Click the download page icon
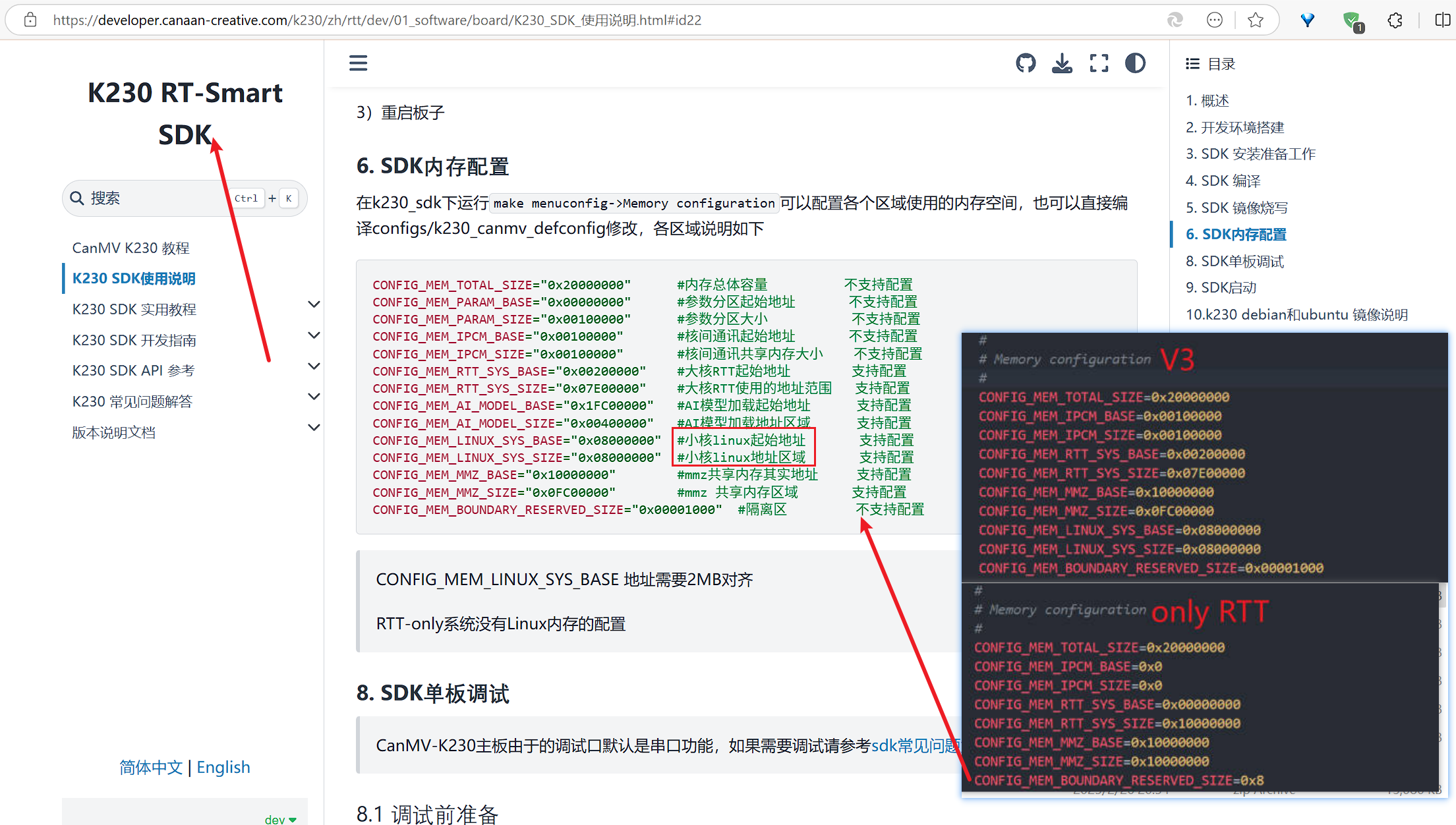1456x825 pixels. pos(1062,63)
